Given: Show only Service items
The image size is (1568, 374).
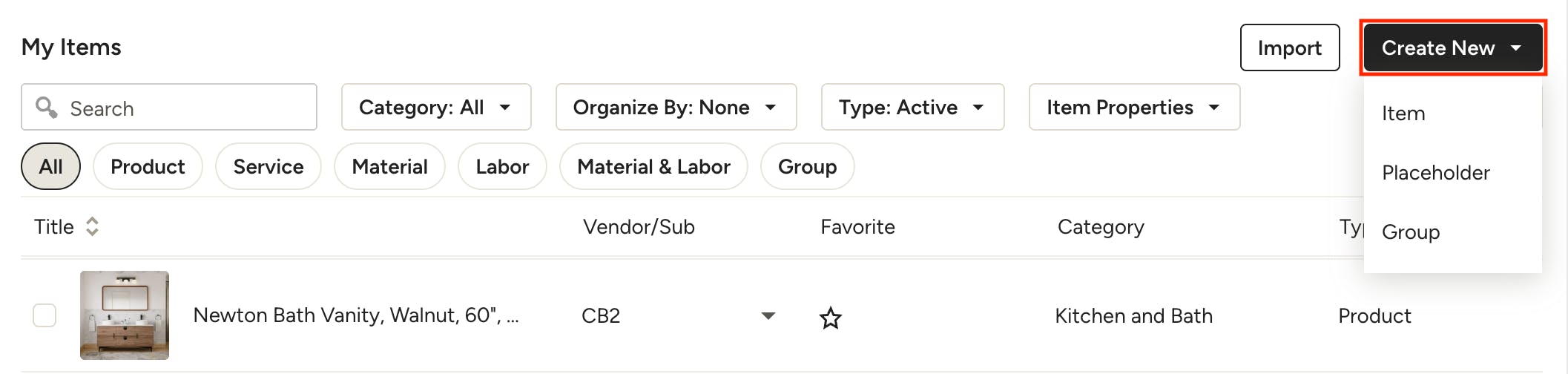Looking at the screenshot, I should pos(268,167).
